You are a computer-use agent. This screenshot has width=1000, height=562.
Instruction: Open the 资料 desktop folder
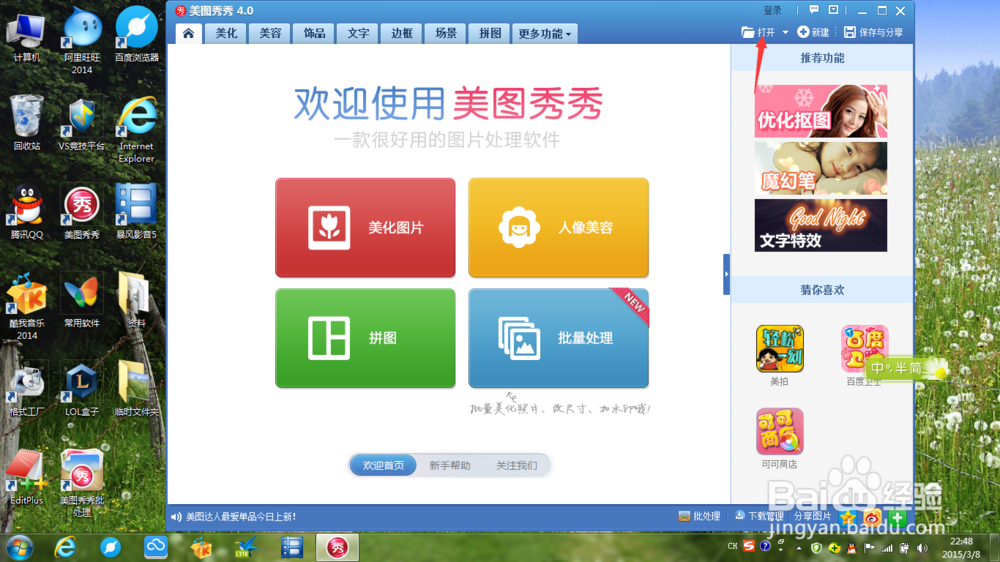[x=136, y=300]
